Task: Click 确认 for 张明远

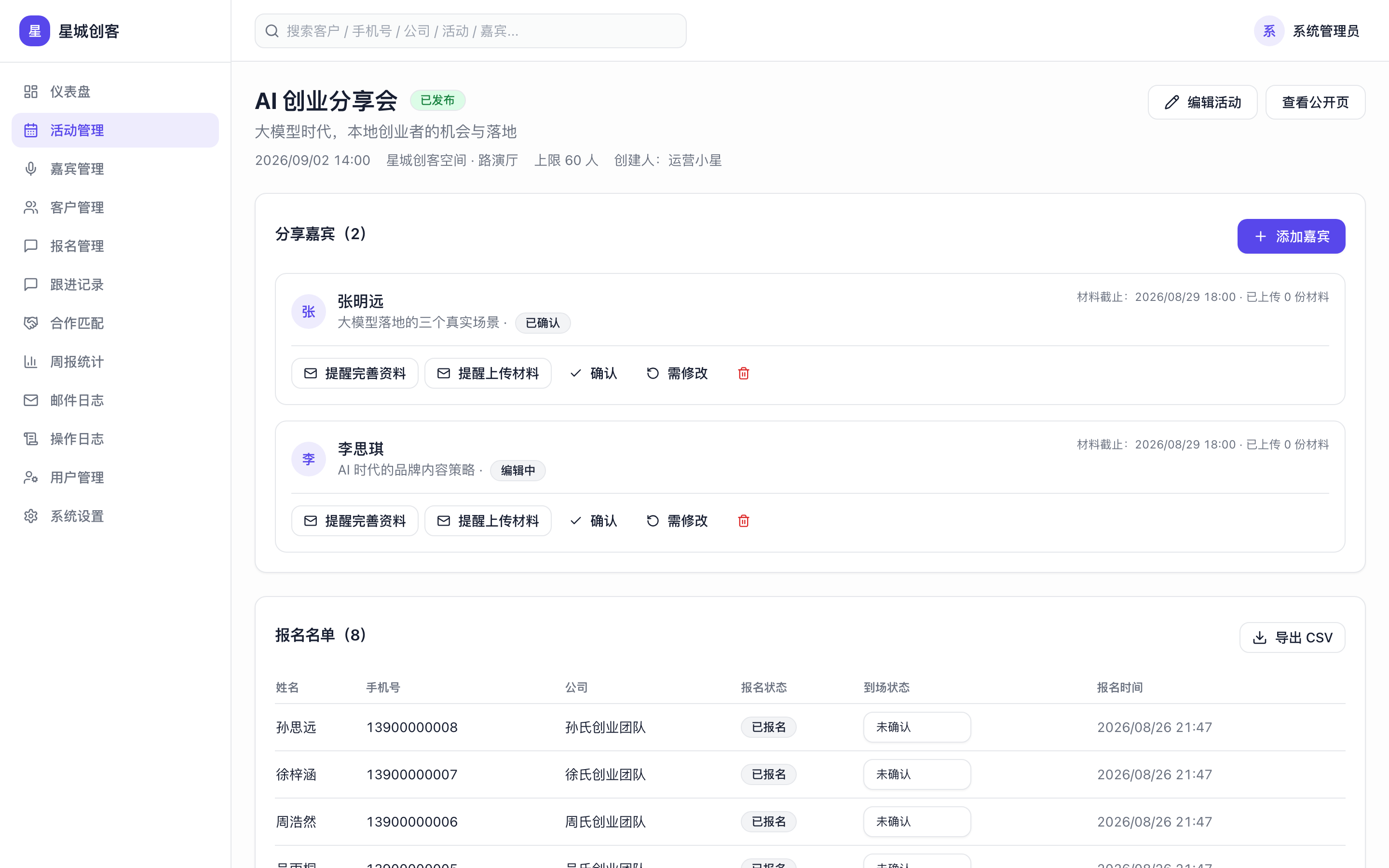Action: [594, 373]
